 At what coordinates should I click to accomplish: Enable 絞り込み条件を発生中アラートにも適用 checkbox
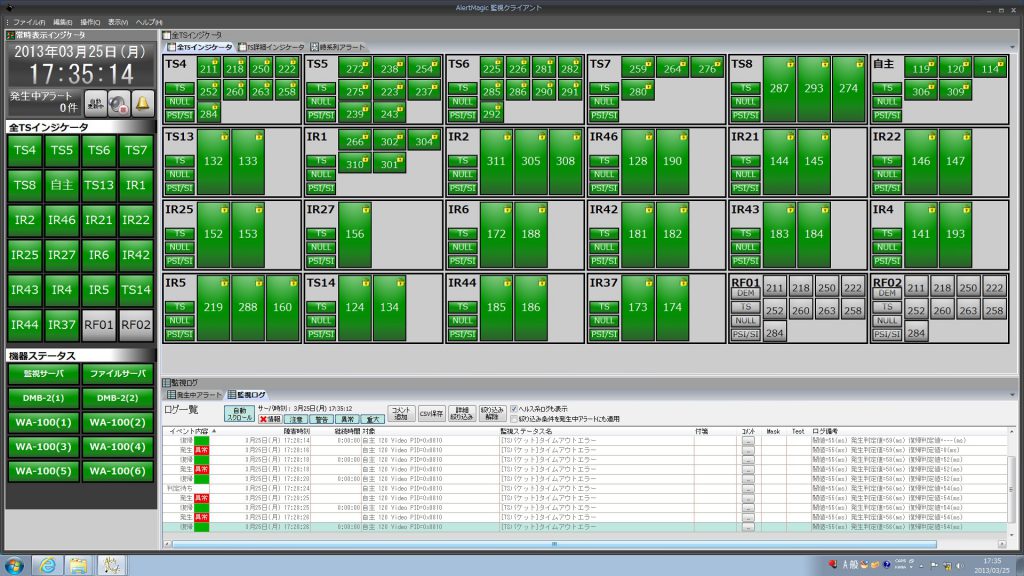[x=514, y=419]
